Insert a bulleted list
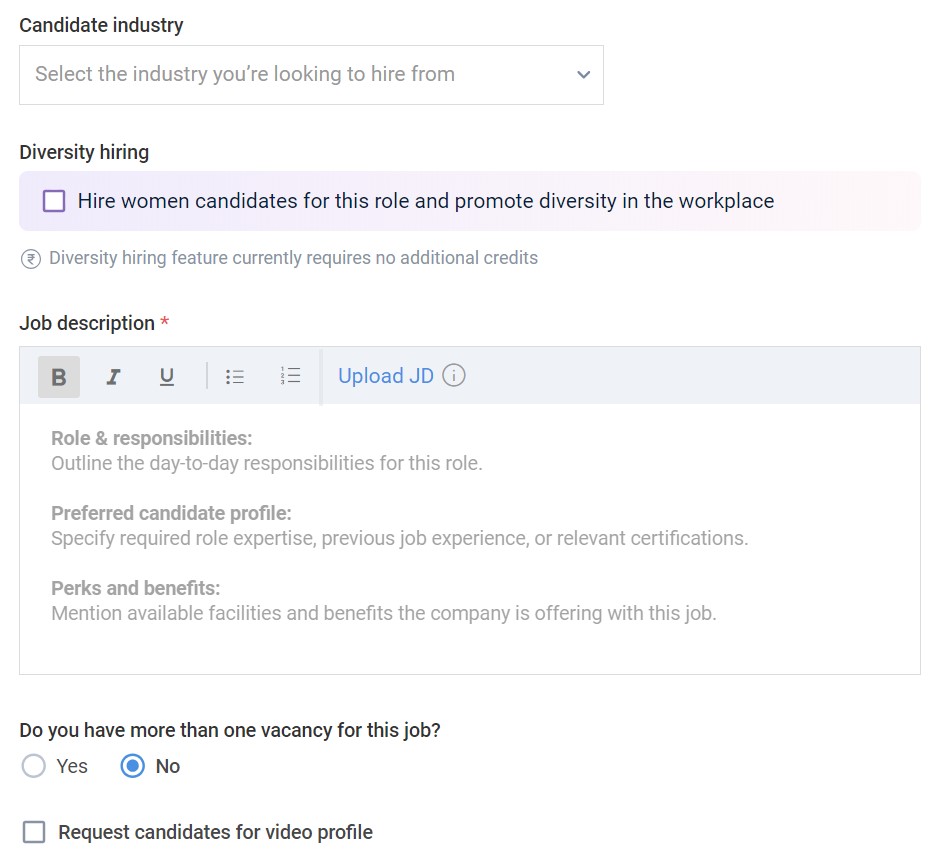 tap(234, 377)
